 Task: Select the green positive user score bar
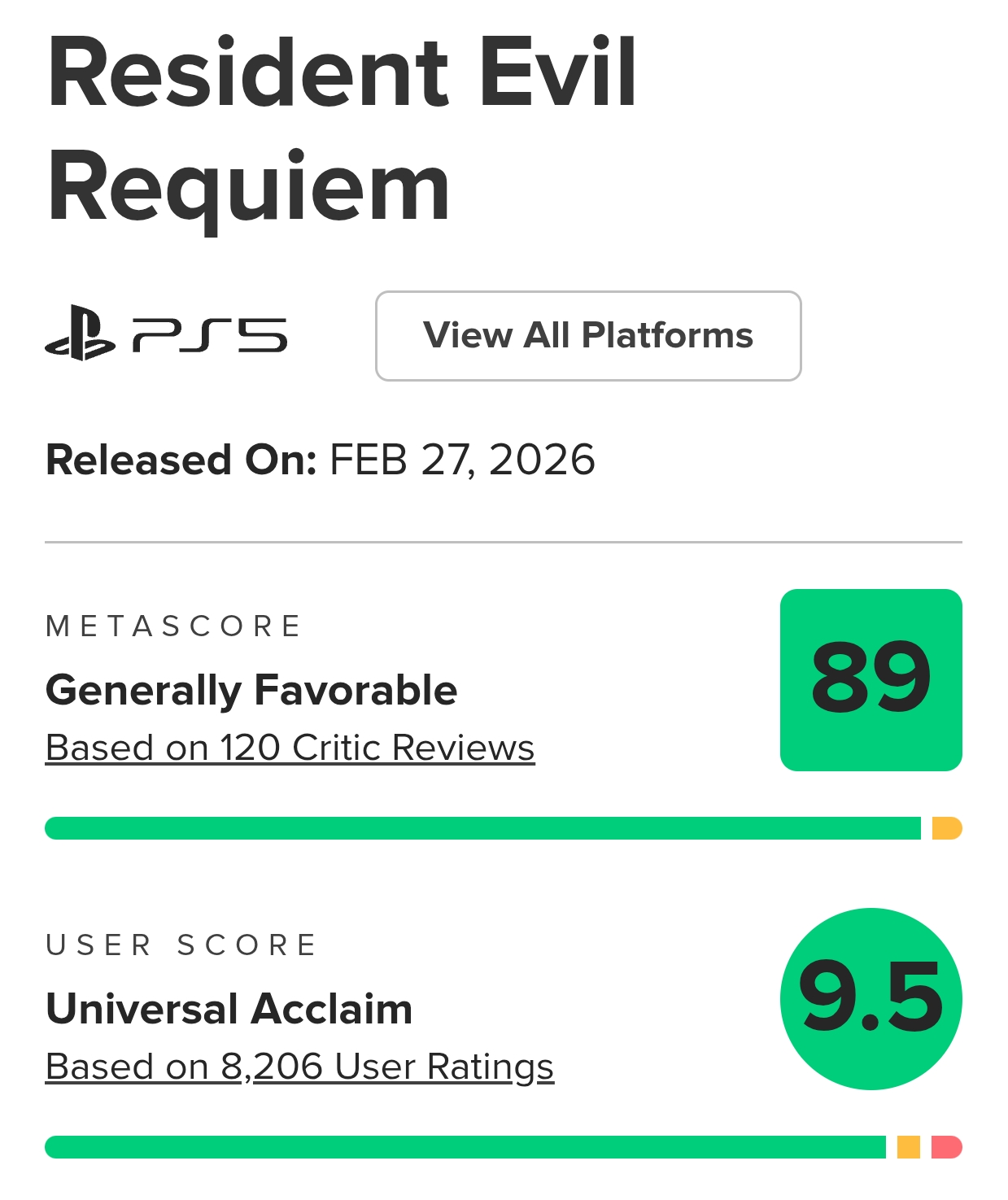(465, 1147)
